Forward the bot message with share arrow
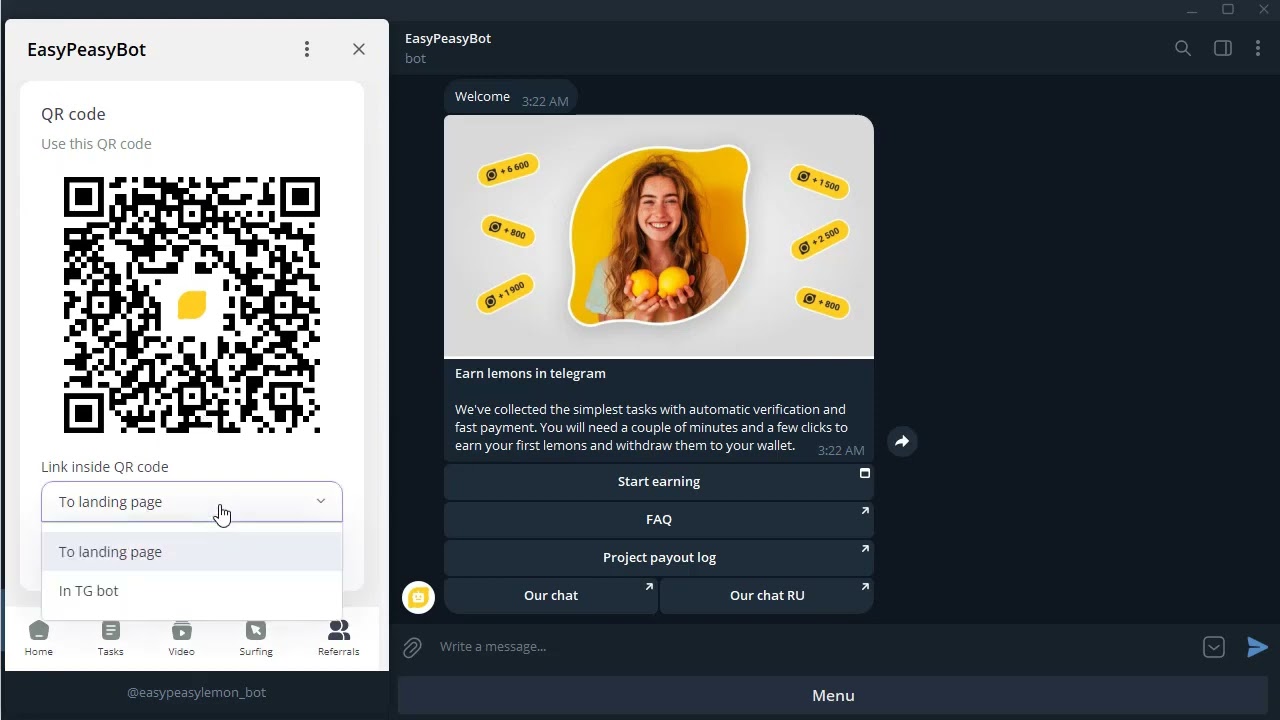Viewport: 1280px width, 720px height. [902, 441]
